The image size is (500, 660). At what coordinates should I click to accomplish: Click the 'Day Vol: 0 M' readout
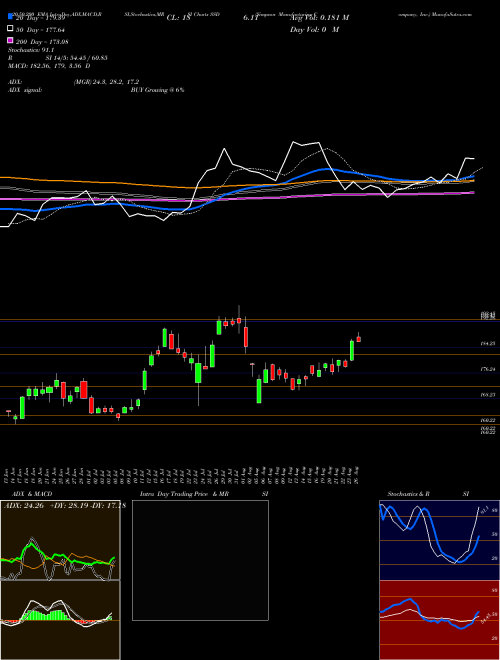coord(314,30)
